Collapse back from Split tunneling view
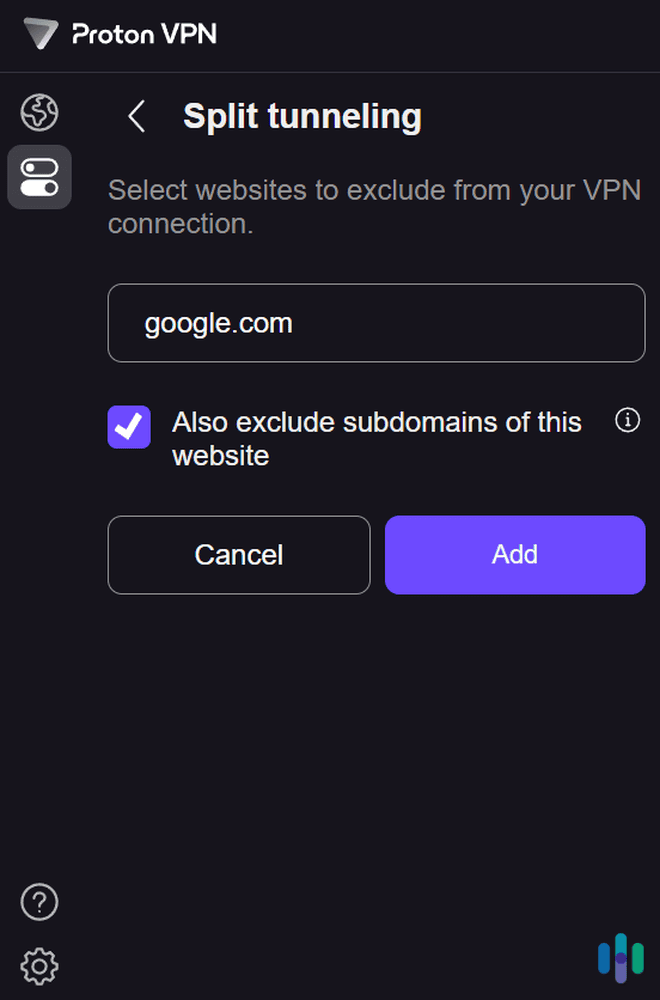 136,116
